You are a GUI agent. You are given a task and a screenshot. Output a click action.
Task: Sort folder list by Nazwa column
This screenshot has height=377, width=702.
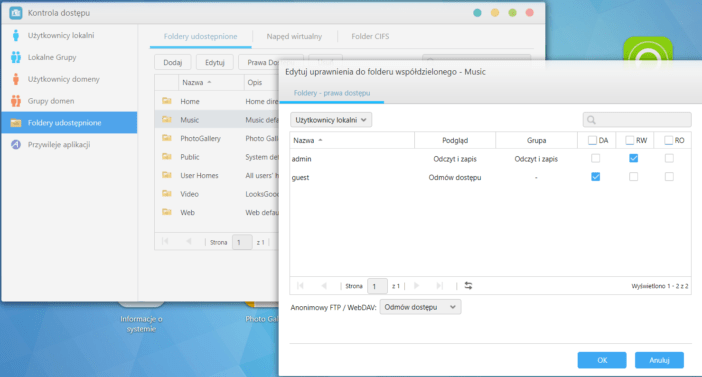coord(210,82)
